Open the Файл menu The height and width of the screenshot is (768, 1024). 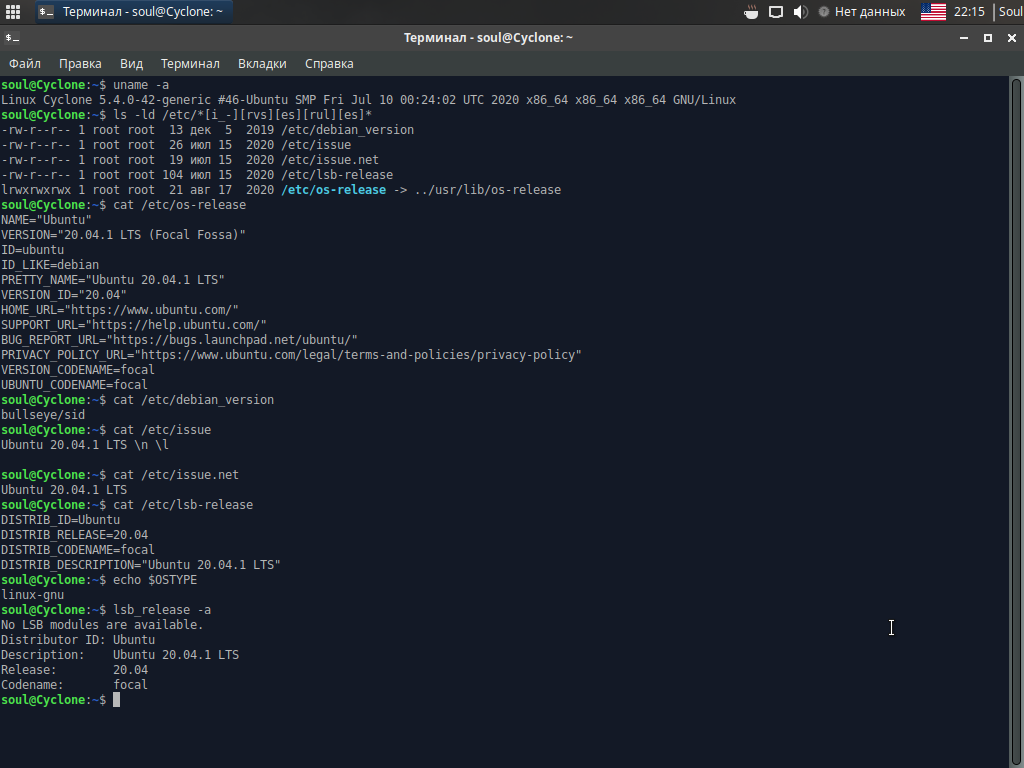tap(25, 63)
